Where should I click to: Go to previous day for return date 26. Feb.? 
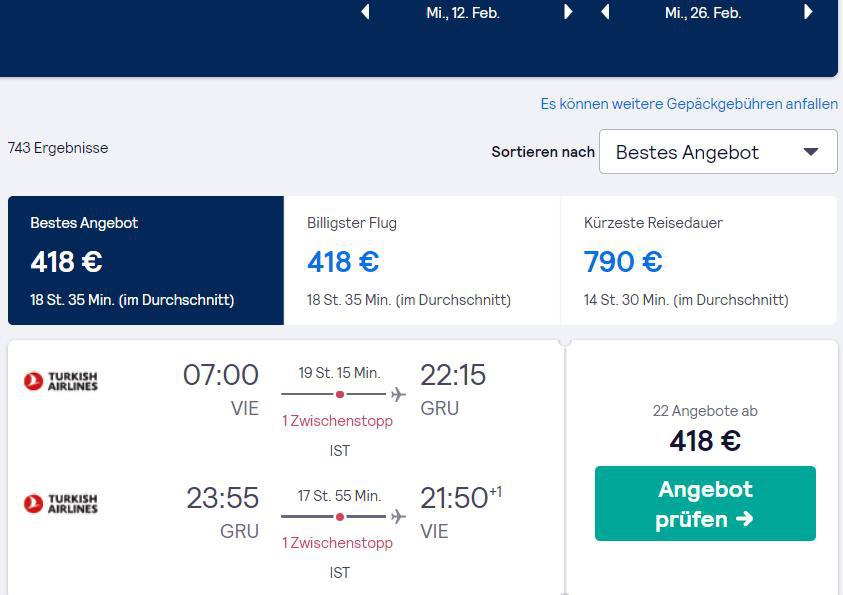pyautogui.click(x=605, y=12)
